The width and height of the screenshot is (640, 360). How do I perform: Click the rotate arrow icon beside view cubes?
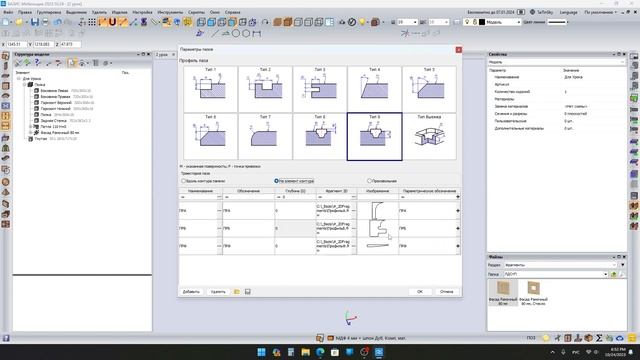(x=265, y=22)
